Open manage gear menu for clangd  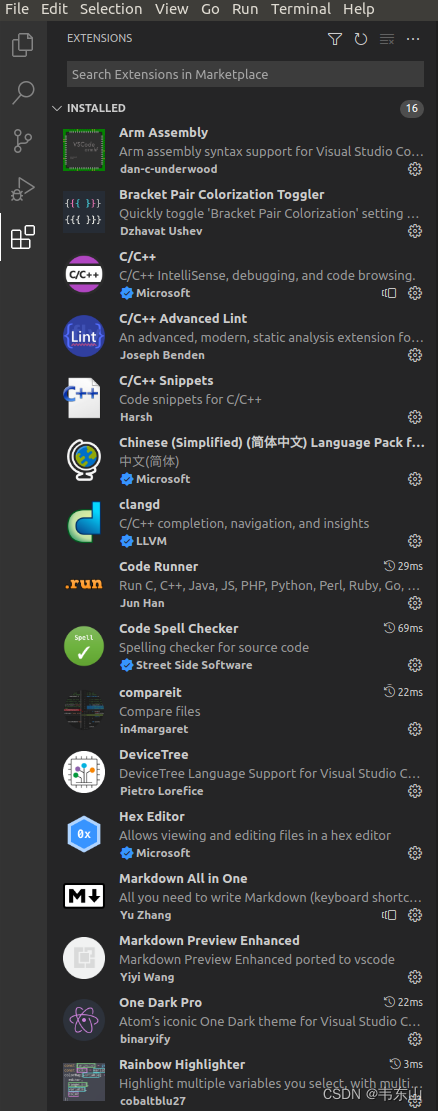pyautogui.click(x=415, y=541)
